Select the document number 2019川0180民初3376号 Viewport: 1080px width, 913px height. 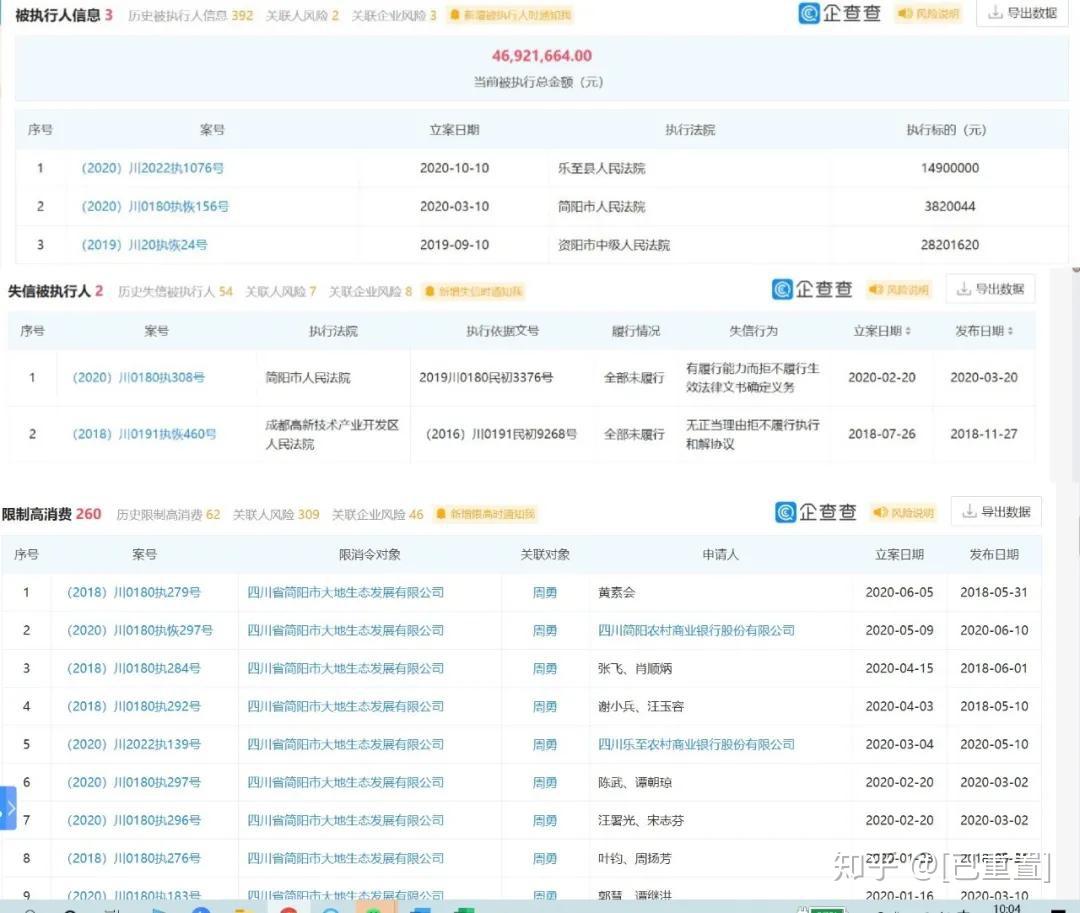pos(486,377)
